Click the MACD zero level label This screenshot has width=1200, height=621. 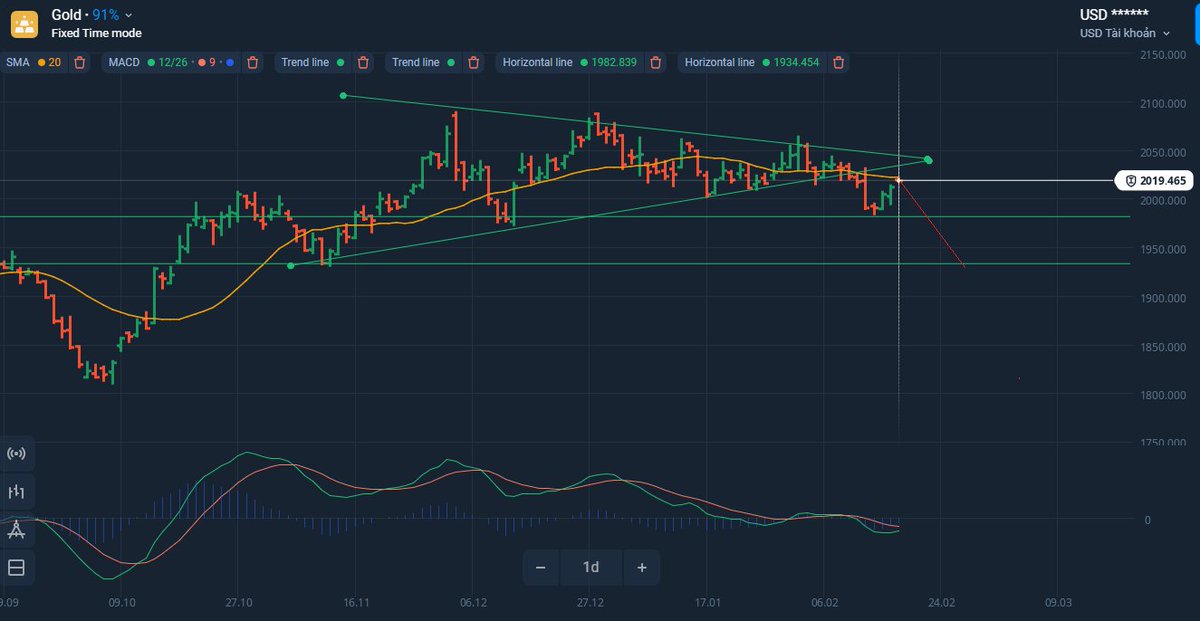(1147, 520)
